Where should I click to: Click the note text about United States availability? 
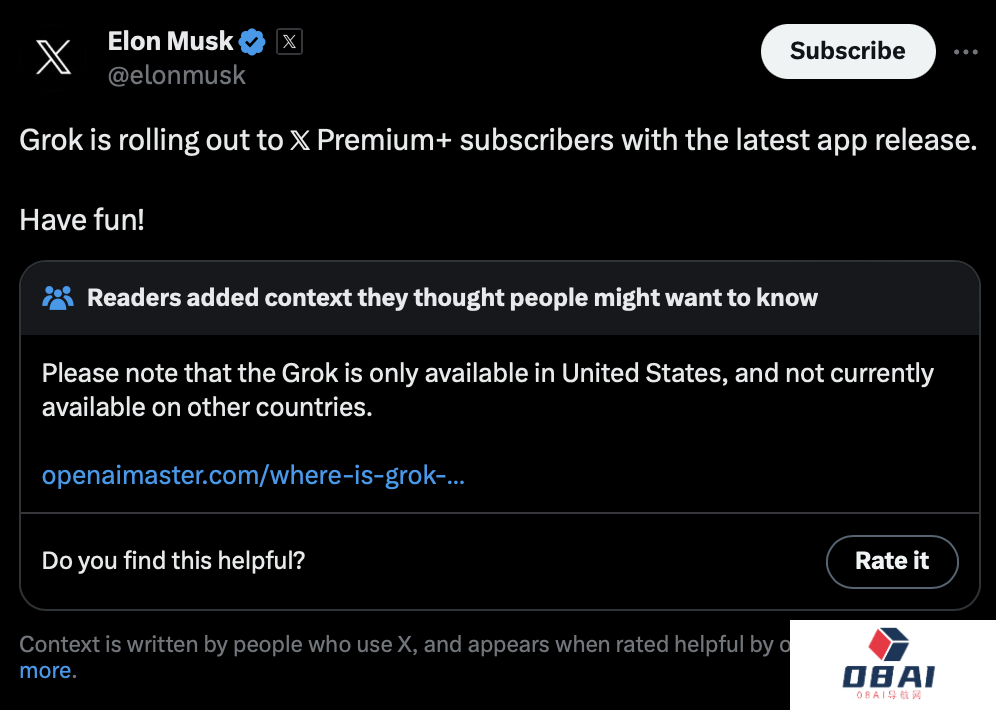(487, 390)
